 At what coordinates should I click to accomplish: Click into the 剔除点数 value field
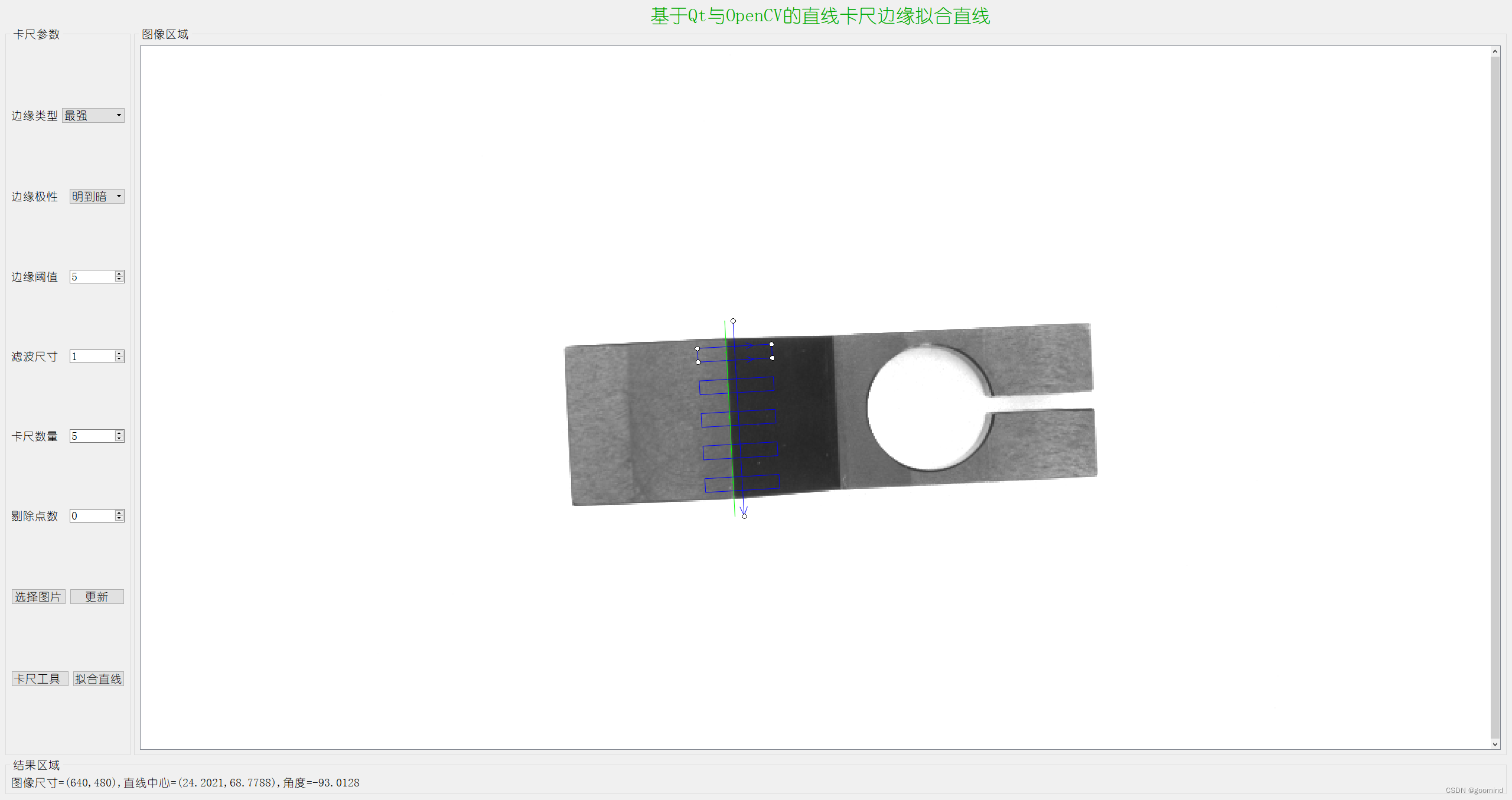(92, 515)
